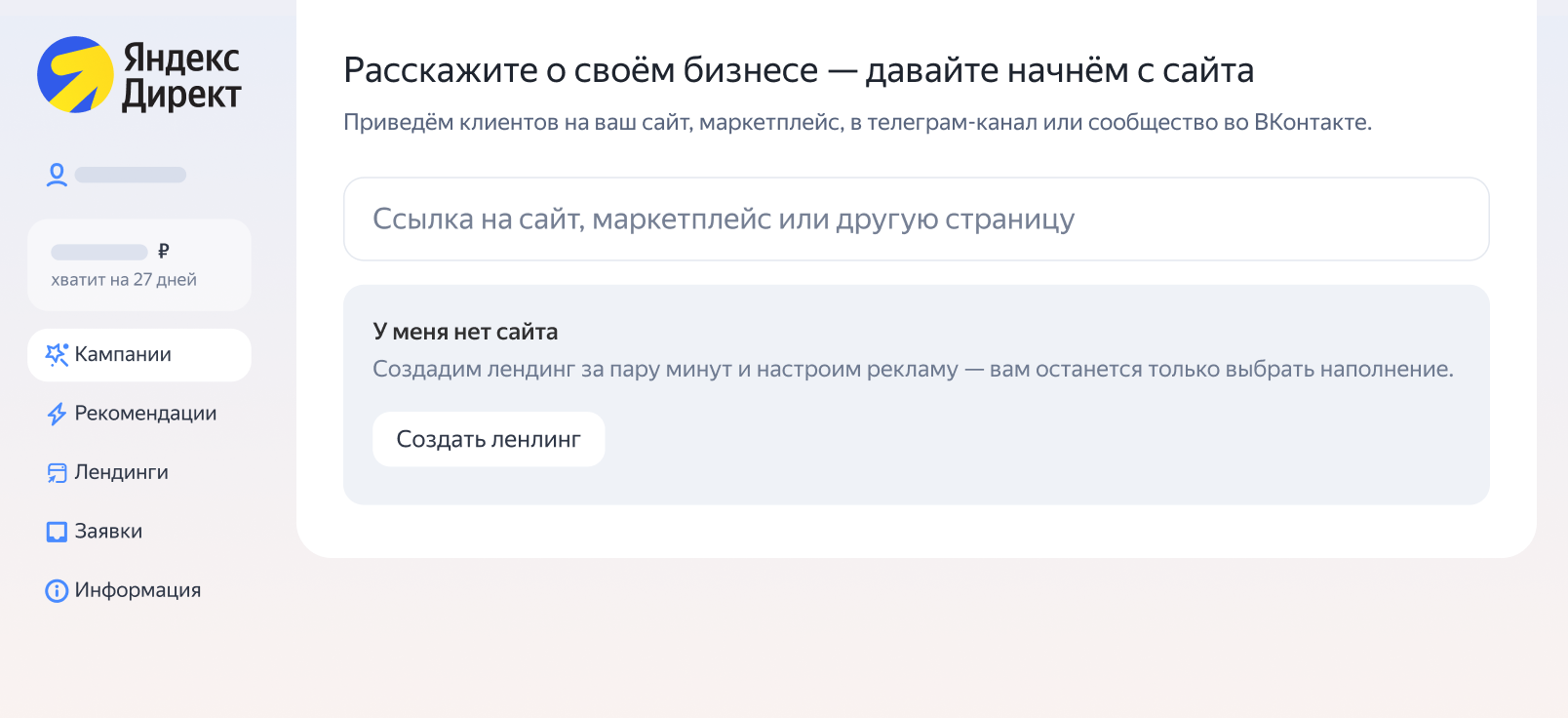Click the Рекомендации lightning icon
Viewport: 1568px width, 718px height.
(x=57, y=414)
